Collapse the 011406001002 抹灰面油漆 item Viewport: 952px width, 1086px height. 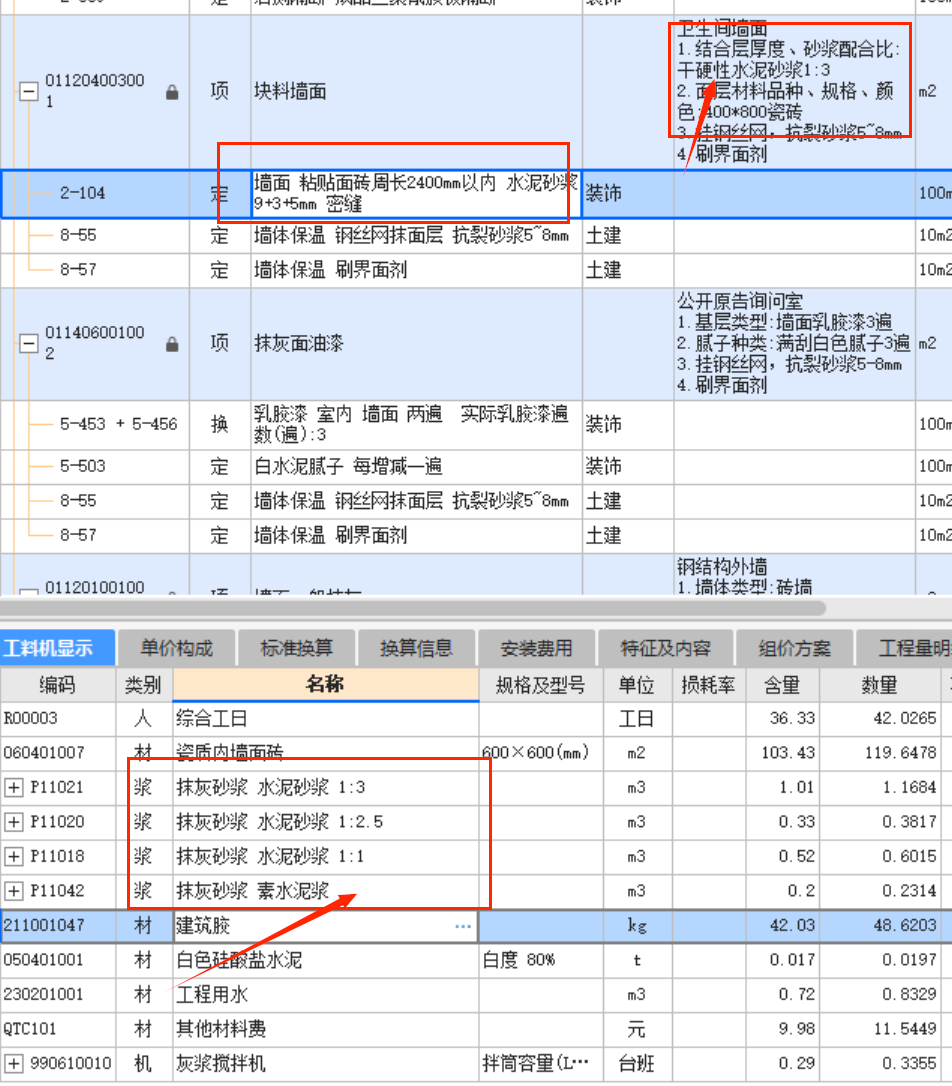(28, 343)
